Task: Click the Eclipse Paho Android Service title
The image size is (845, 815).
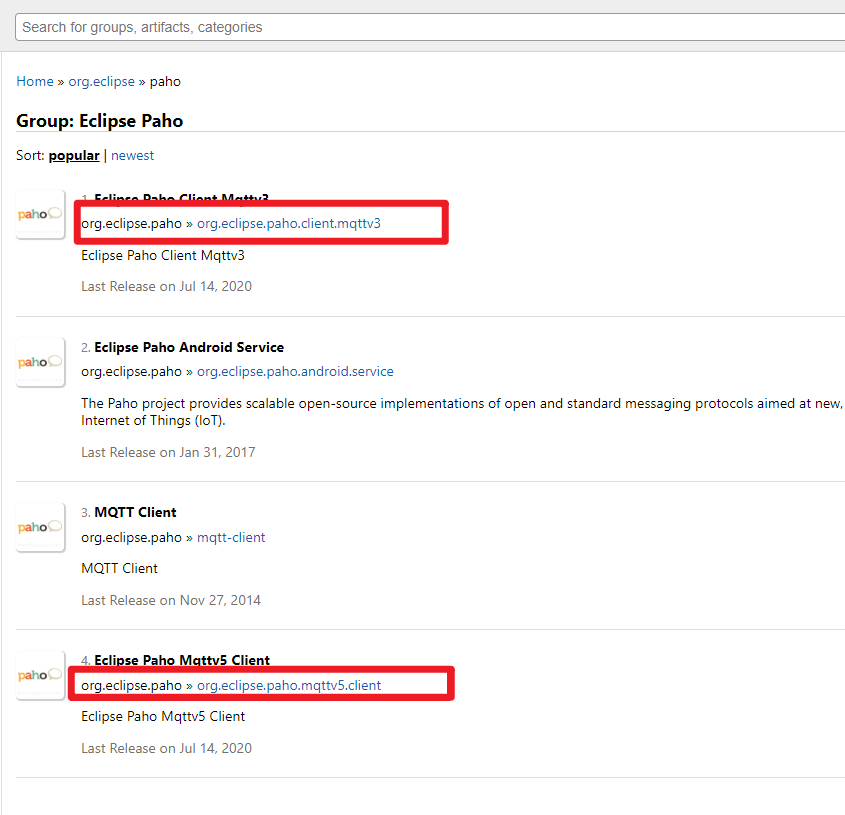Action: 188,347
